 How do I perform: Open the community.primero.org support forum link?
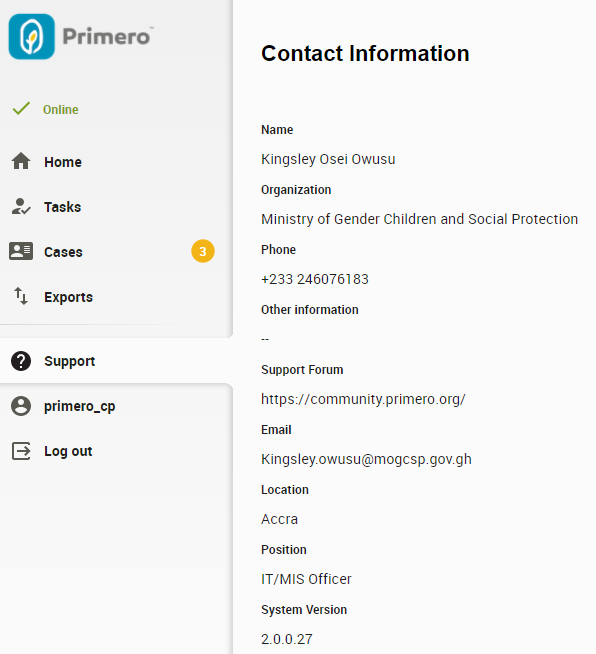[x=363, y=399]
